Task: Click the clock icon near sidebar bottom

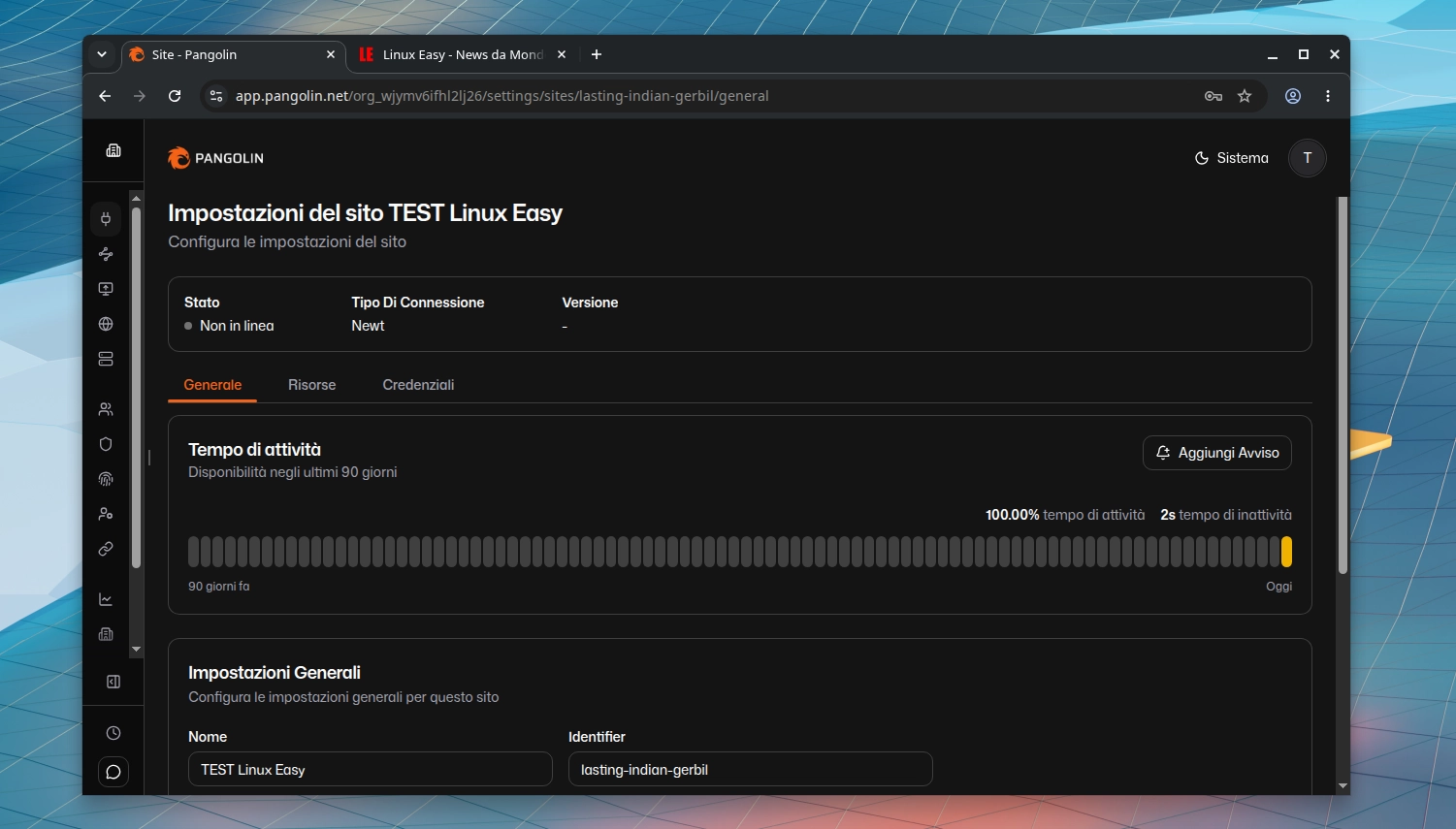Action: [113, 733]
